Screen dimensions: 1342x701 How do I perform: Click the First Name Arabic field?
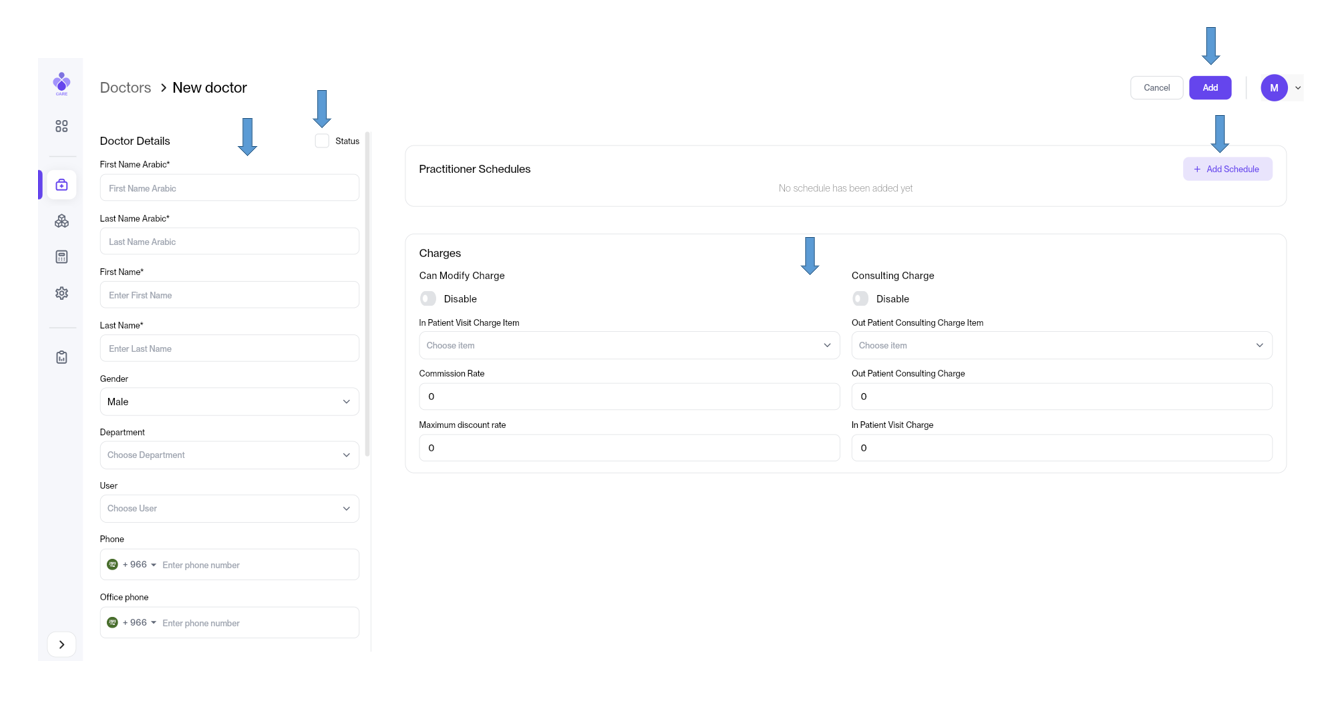pos(229,188)
